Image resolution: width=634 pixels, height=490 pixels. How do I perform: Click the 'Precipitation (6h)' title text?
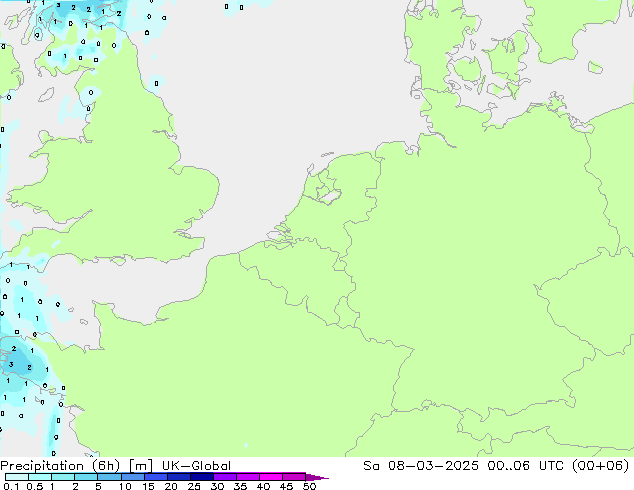[x=60, y=466]
